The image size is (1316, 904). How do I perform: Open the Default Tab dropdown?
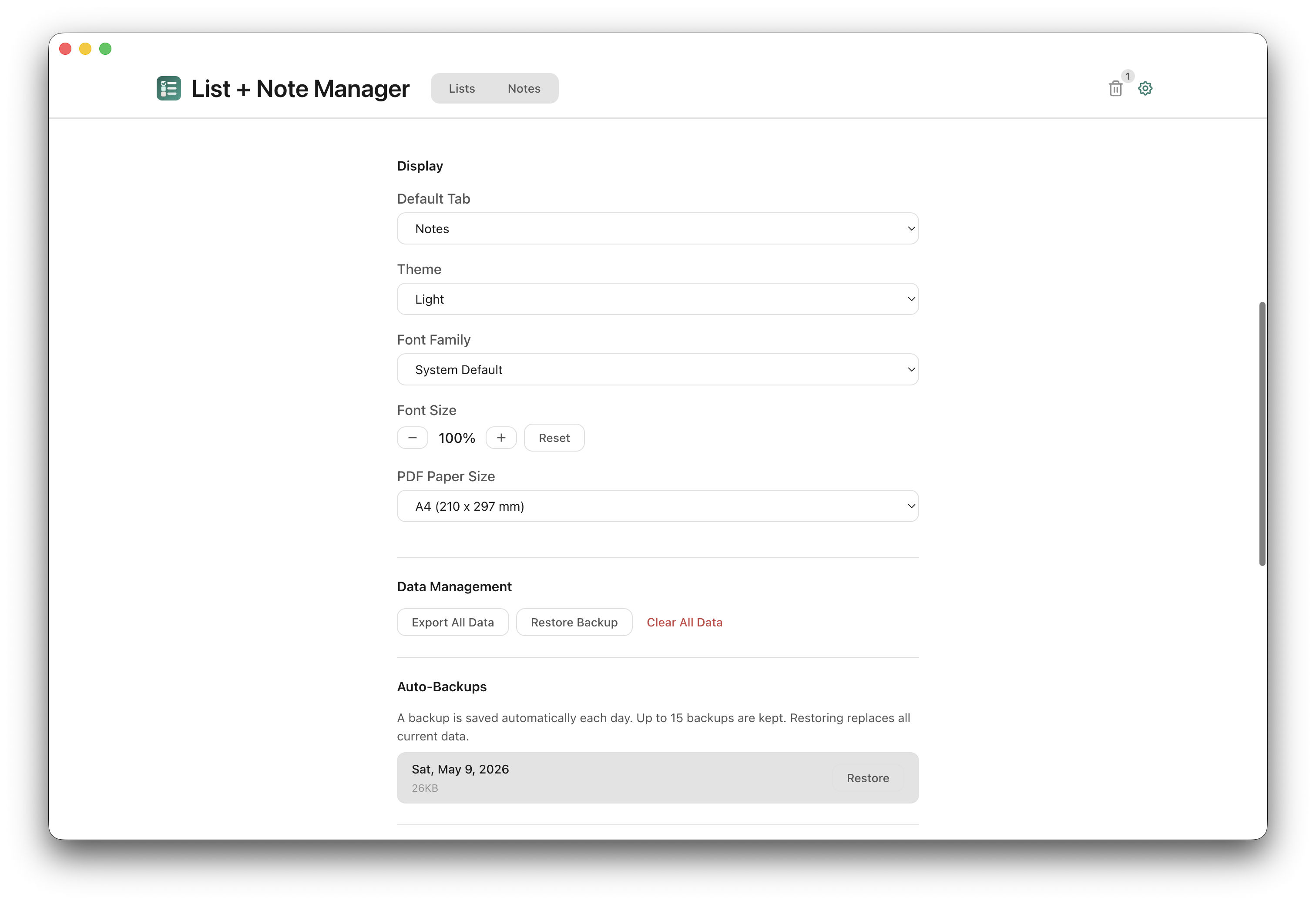click(657, 229)
